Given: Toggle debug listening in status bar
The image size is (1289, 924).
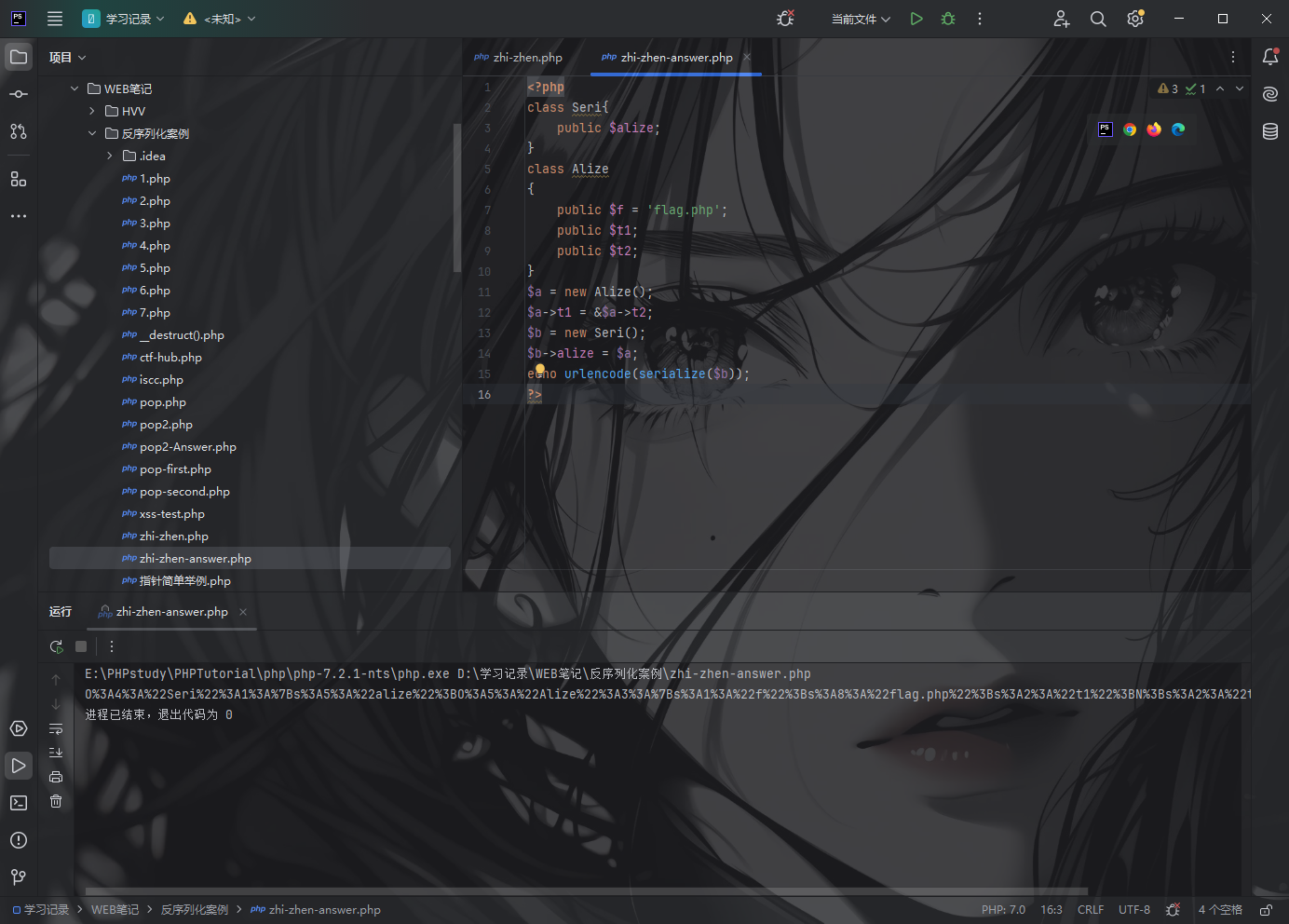Looking at the screenshot, I should coord(1173,910).
